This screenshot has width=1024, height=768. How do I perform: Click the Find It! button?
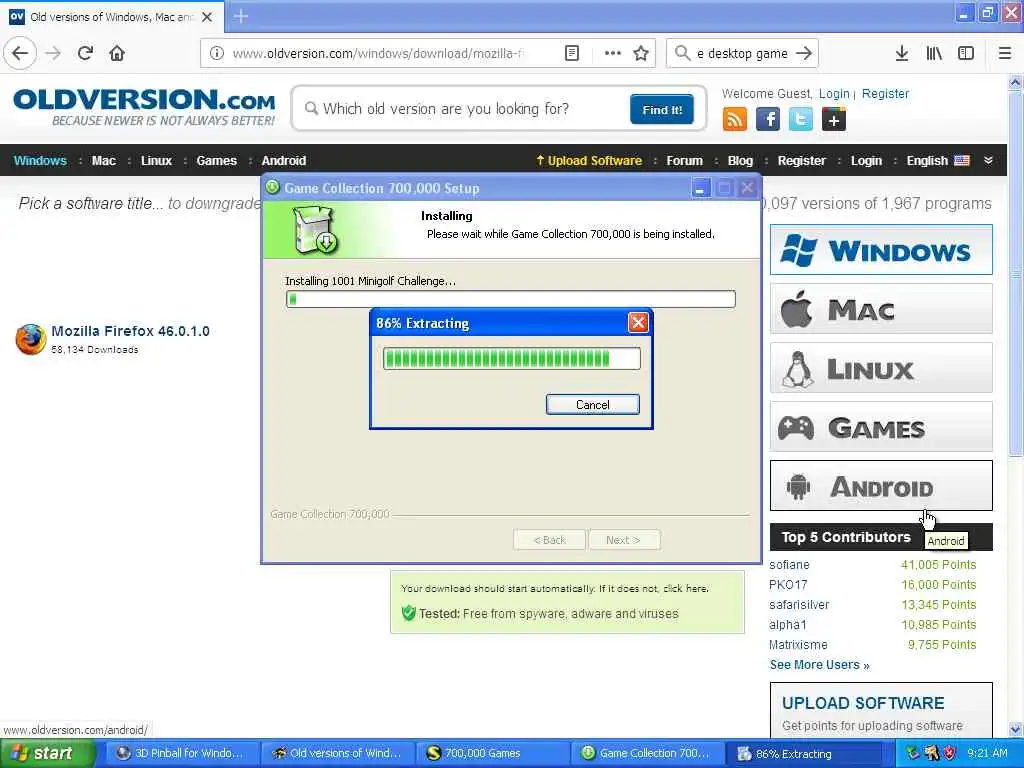662,109
